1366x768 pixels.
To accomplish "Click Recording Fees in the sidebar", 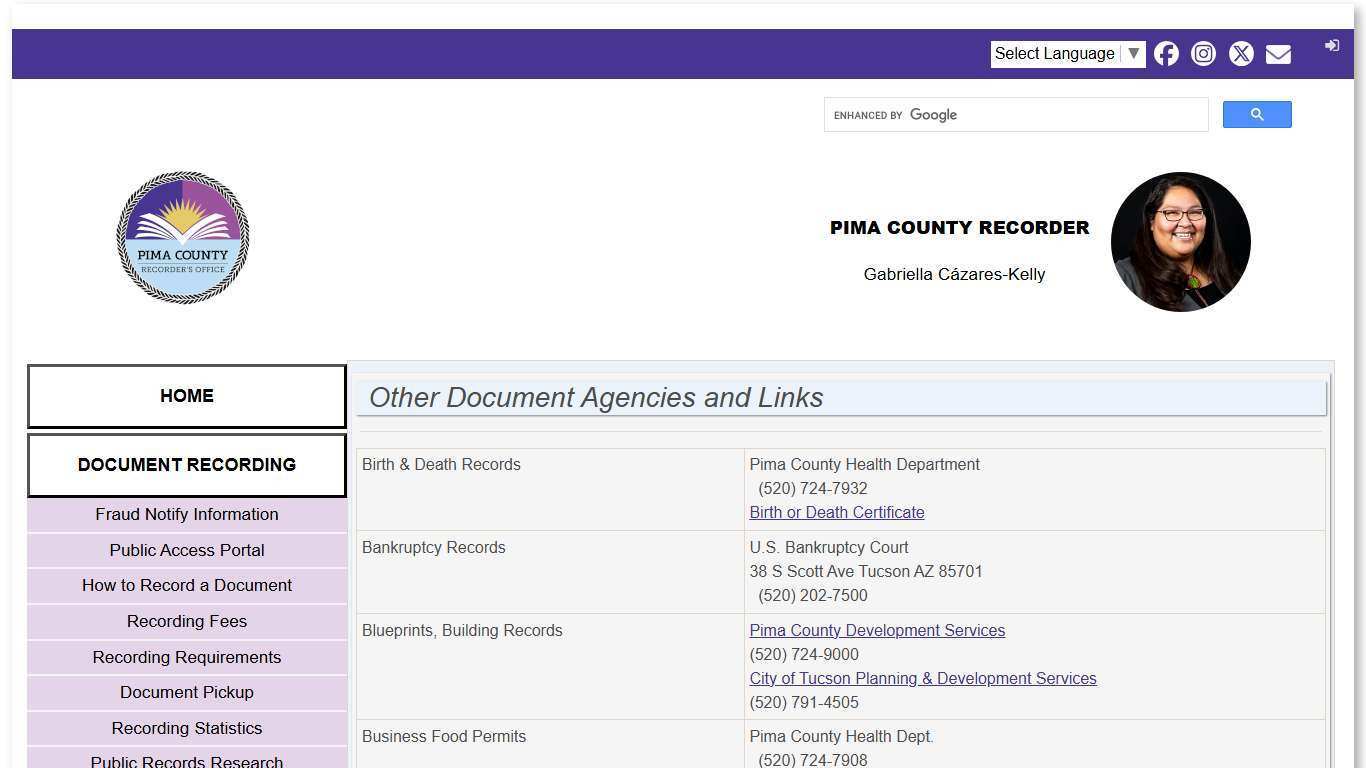I will coord(187,621).
